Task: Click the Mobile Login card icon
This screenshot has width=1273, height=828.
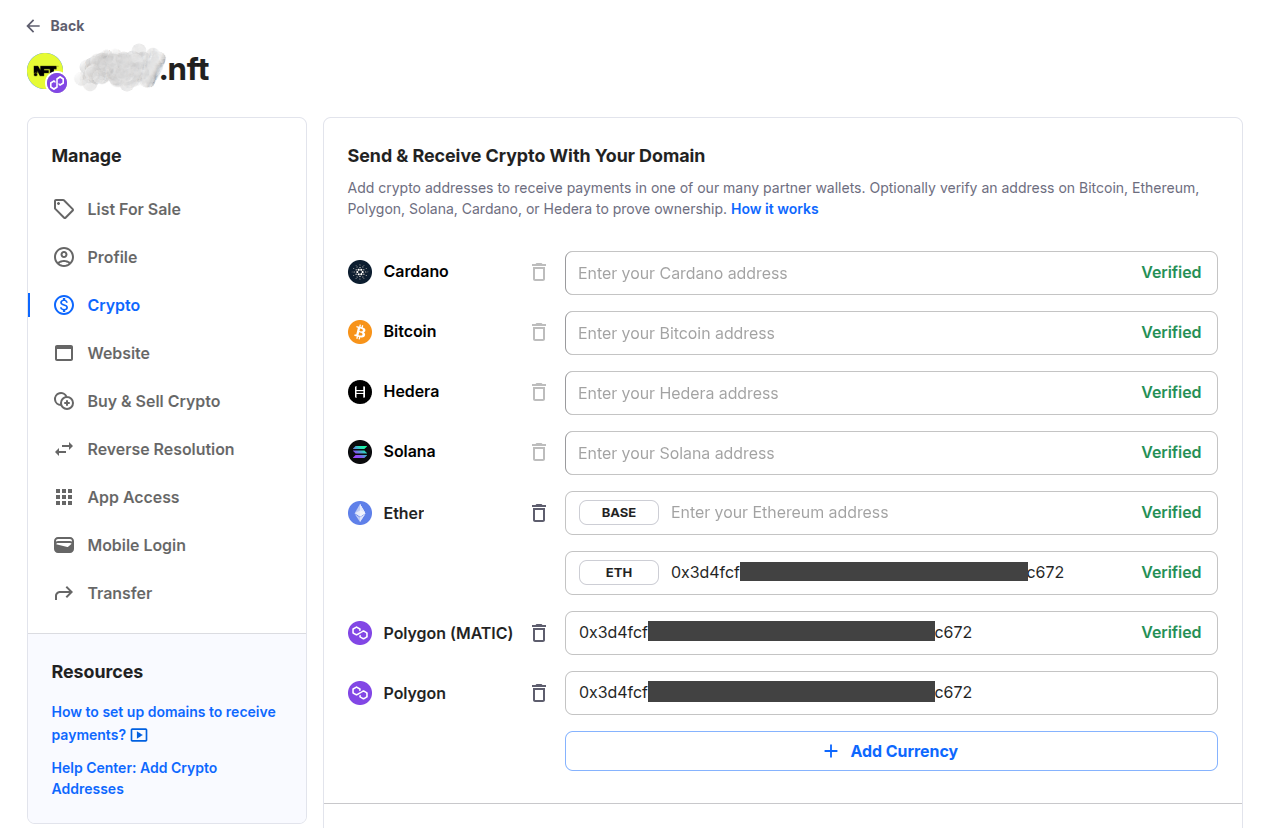Action: coord(64,545)
